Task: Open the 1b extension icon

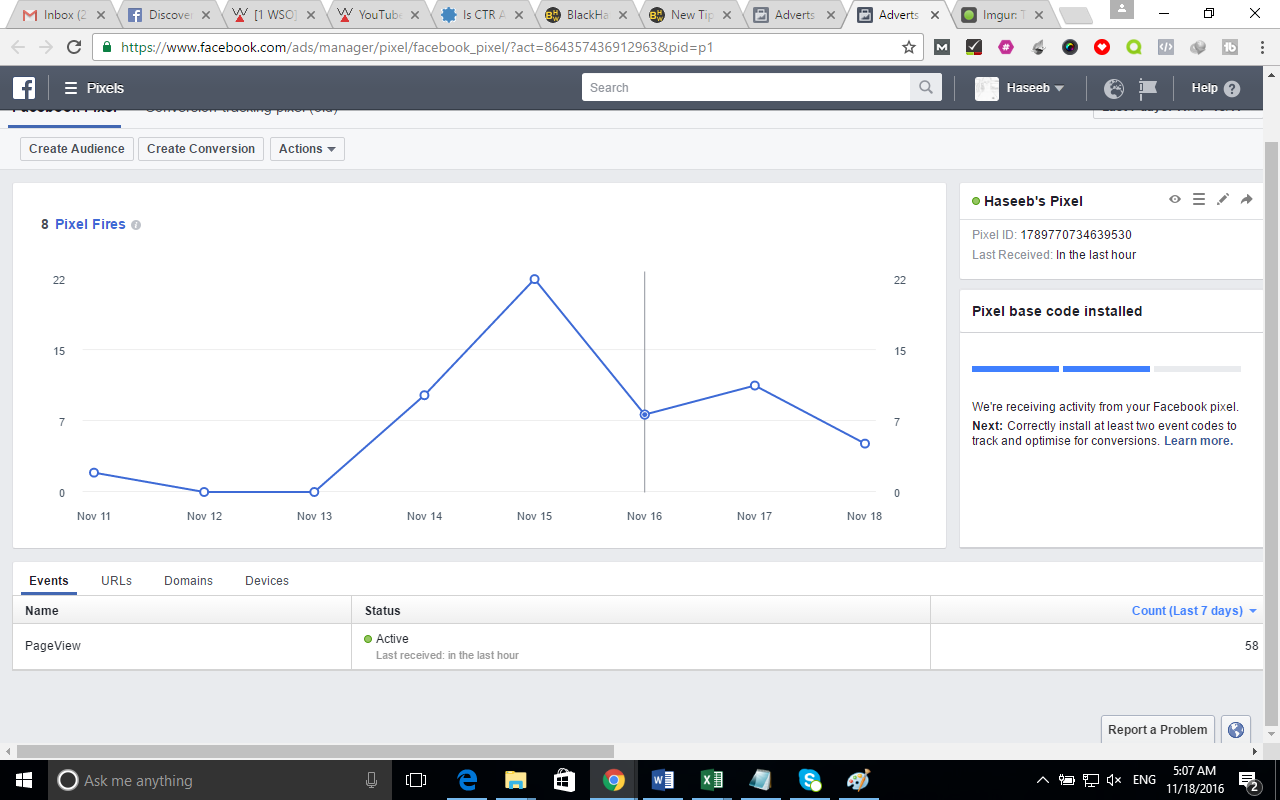Action: 1230,47
